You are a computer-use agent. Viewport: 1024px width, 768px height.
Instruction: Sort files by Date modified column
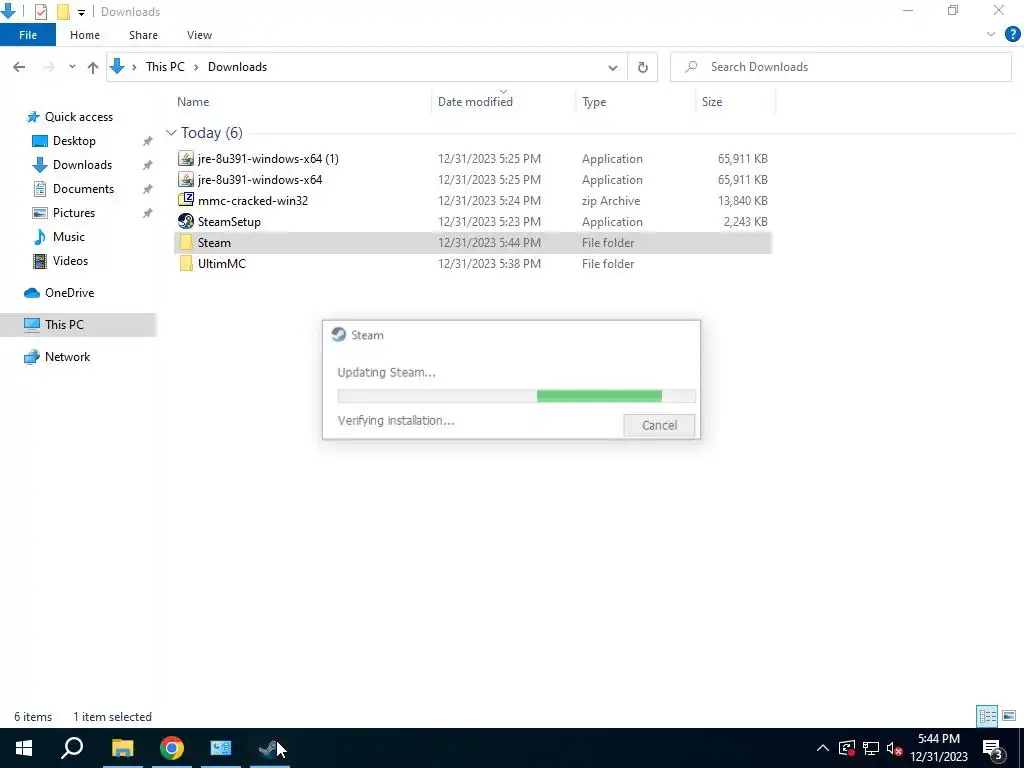[475, 102]
